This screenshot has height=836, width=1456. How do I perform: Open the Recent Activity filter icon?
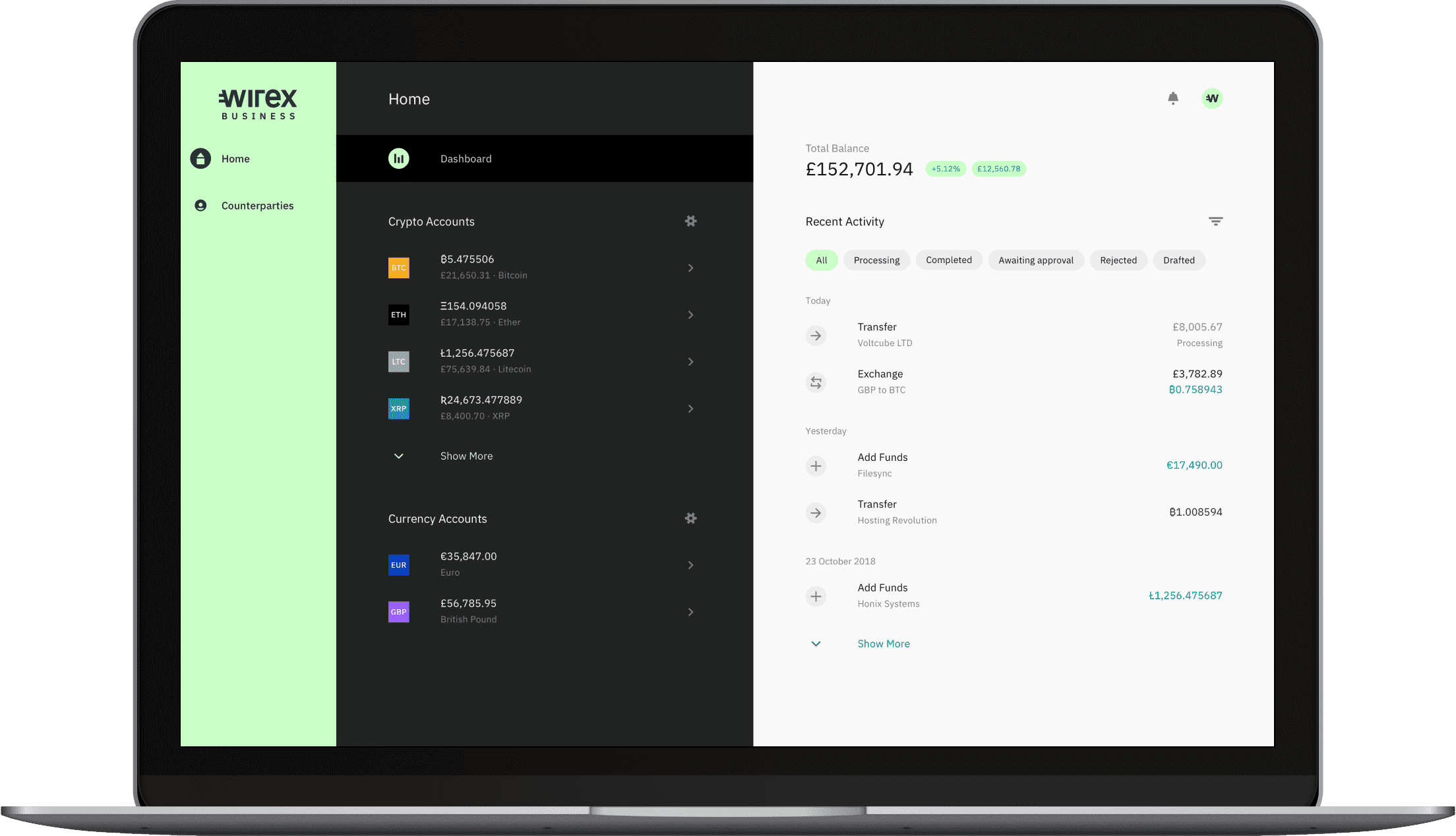coord(1215,221)
